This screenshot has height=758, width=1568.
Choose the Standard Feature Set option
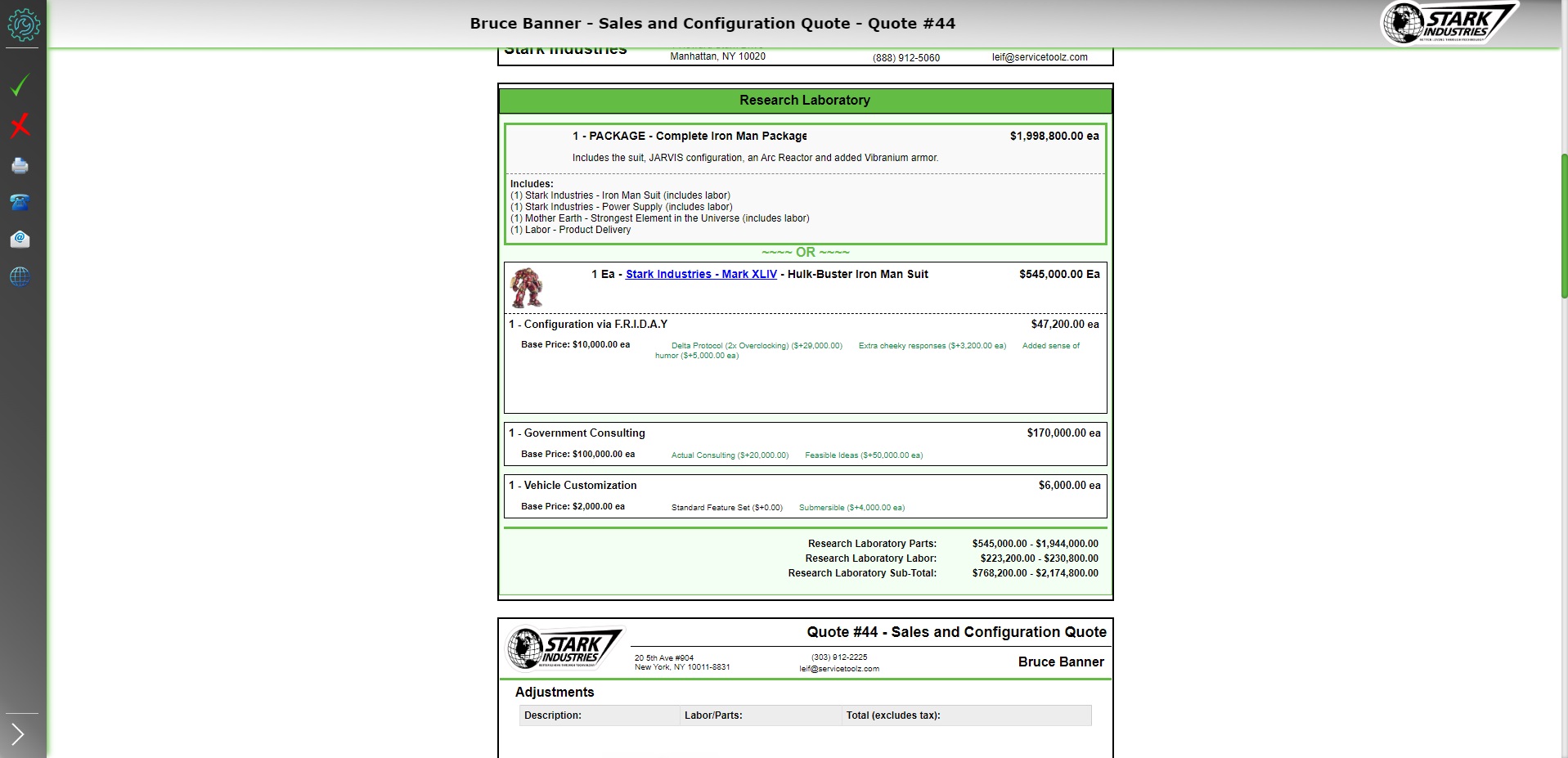pyautogui.click(x=728, y=507)
